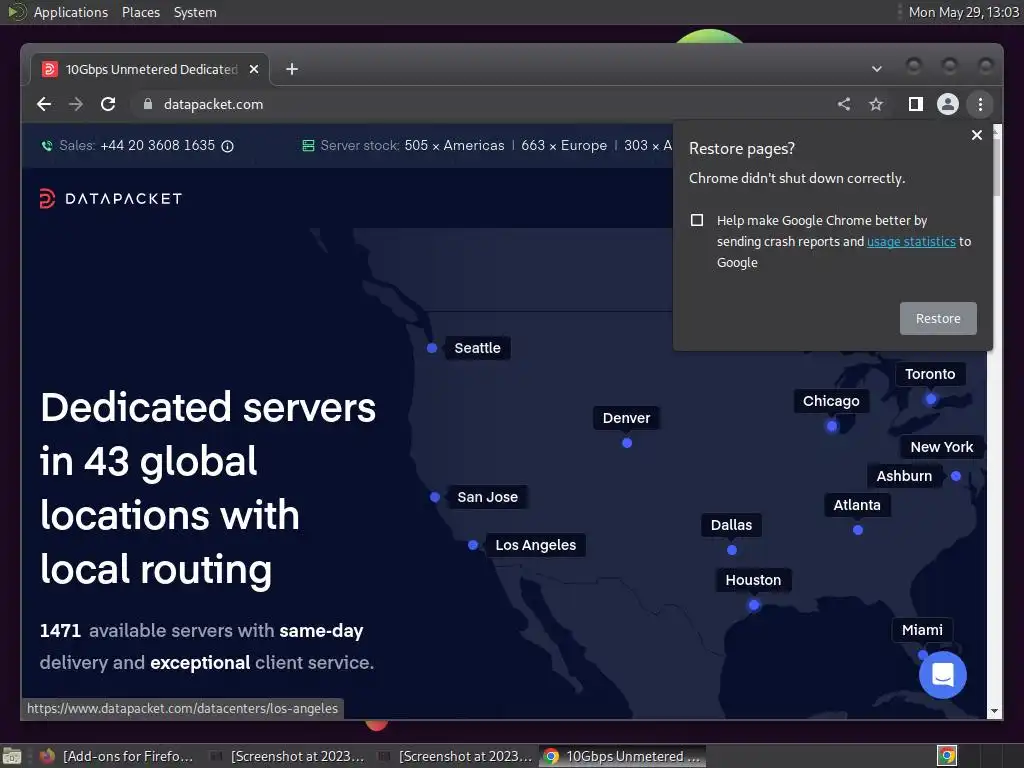1024x768 pixels.
Task: Close the 10Gbps Unmetered Dedicated tab
Action: (x=254, y=69)
